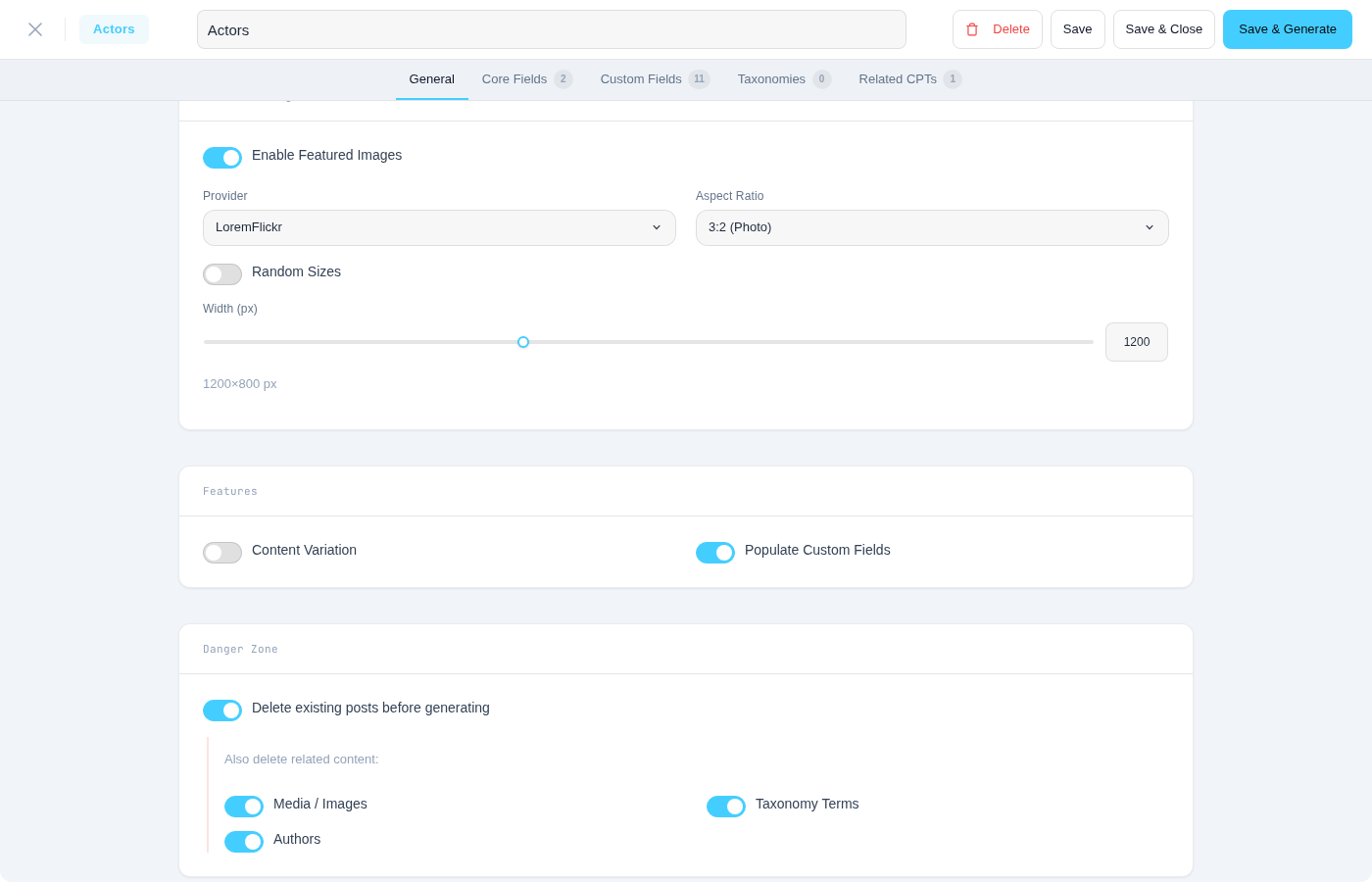Click the Actors badge label
Screen dimensions: 1372x882
[x=114, y=29]
